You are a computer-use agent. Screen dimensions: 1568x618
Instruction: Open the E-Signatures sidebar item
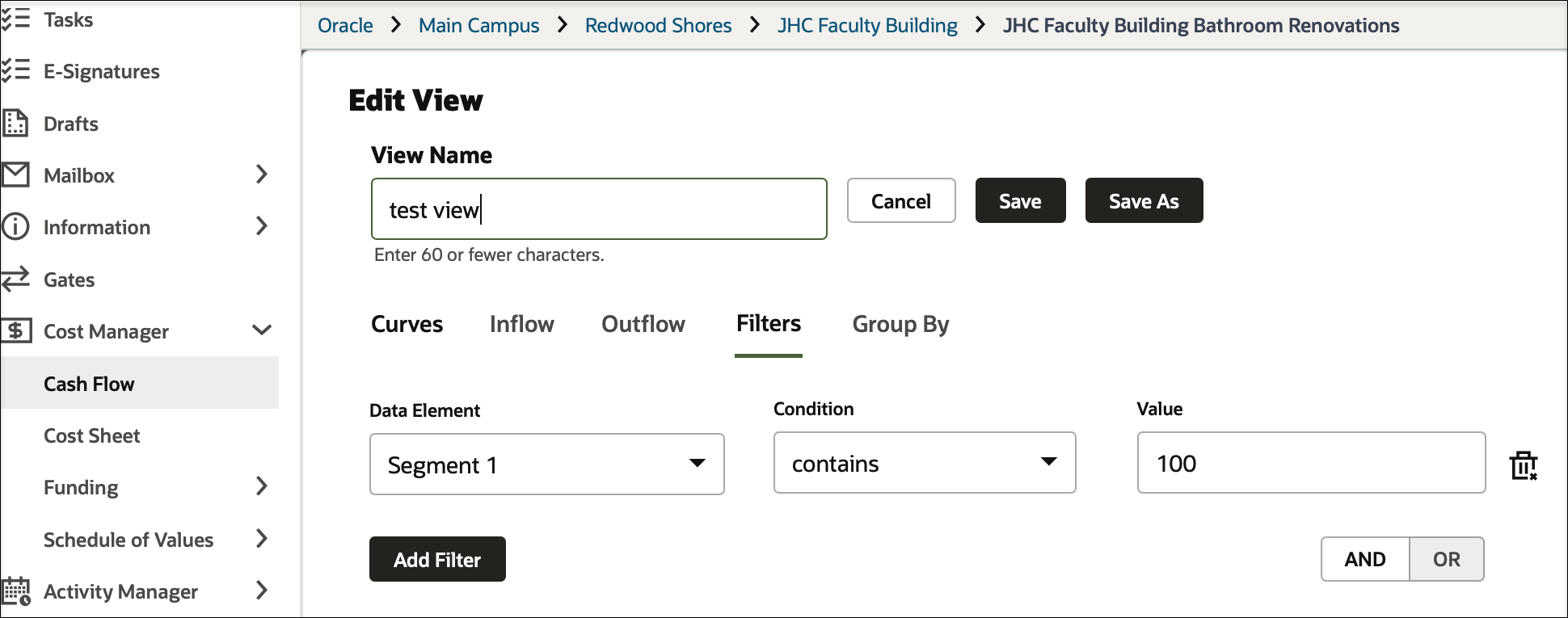point(102,71)
